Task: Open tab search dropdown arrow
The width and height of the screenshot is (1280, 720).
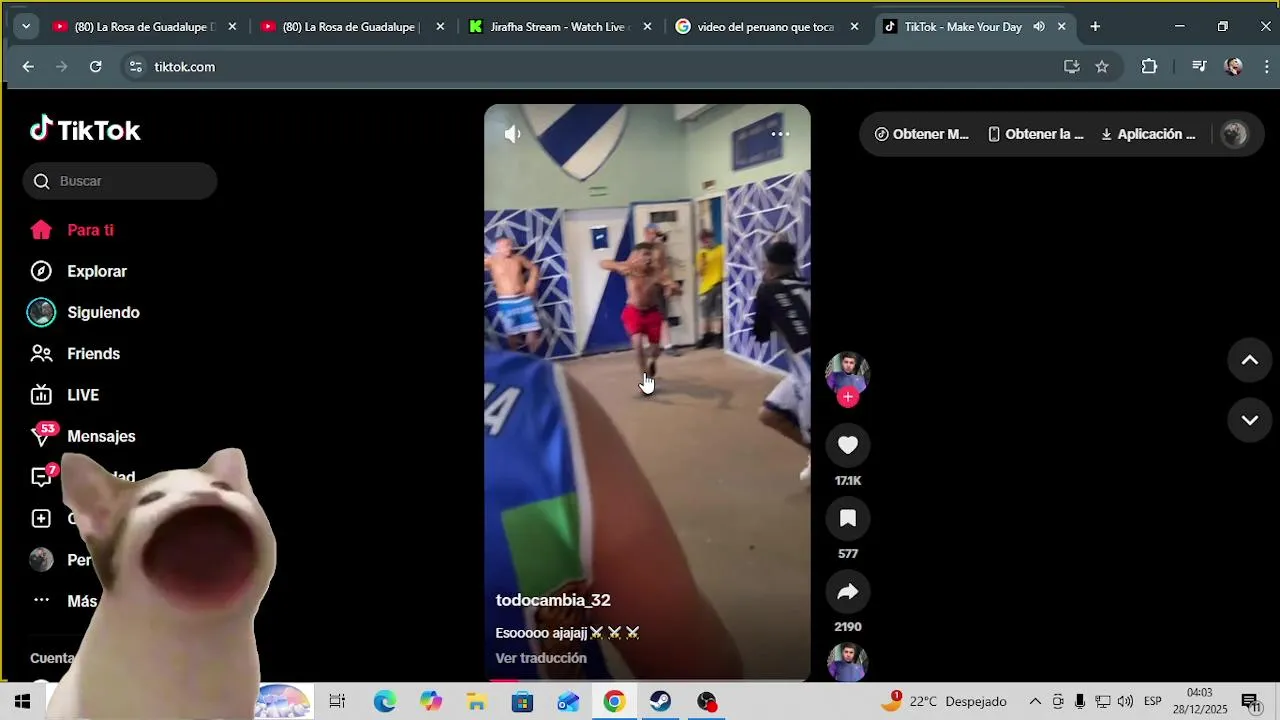Action: (x=25, y=27)
